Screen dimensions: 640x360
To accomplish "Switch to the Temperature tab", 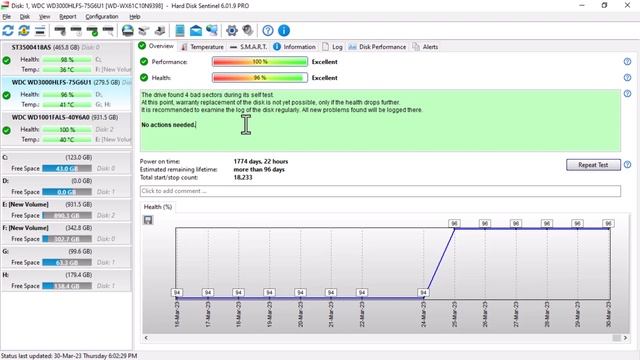I will 202,47.
